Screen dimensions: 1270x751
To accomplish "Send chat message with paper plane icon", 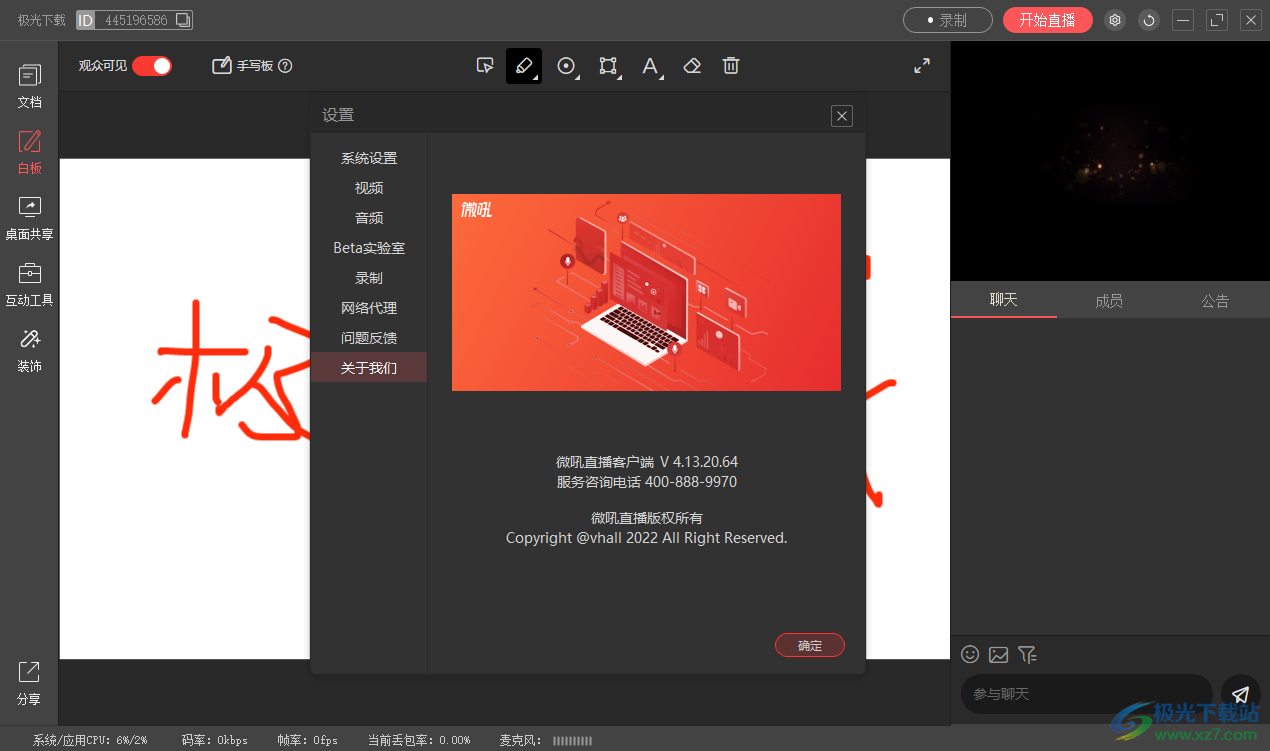I will point(1240,694).
